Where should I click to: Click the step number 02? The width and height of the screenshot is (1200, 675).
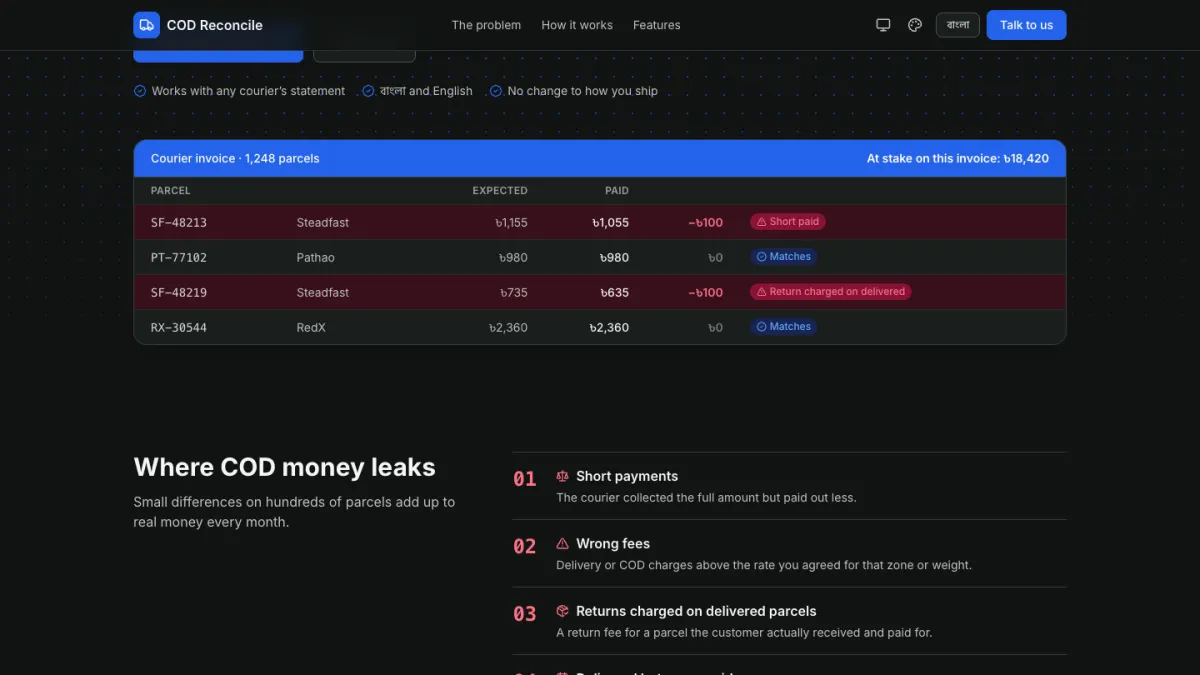525,547
